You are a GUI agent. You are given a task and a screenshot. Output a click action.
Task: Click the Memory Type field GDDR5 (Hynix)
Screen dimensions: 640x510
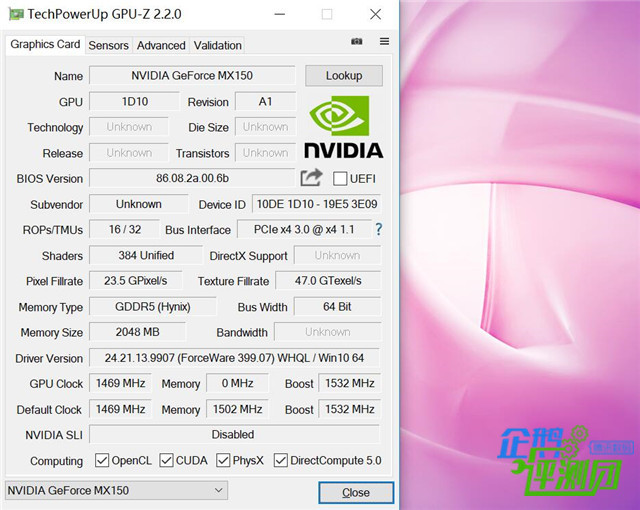(x=153, y=306)
